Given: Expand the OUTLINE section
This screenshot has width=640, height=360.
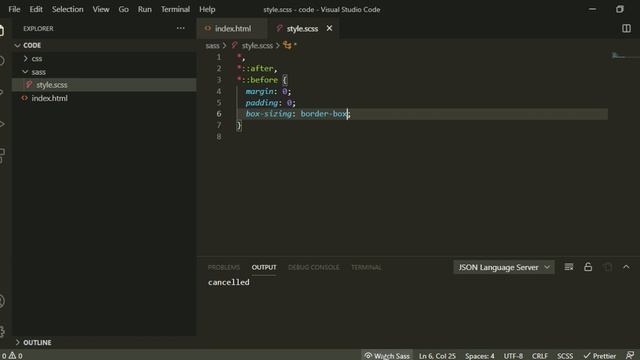Looking at the screenshot, I should click(x=104, y=342).
